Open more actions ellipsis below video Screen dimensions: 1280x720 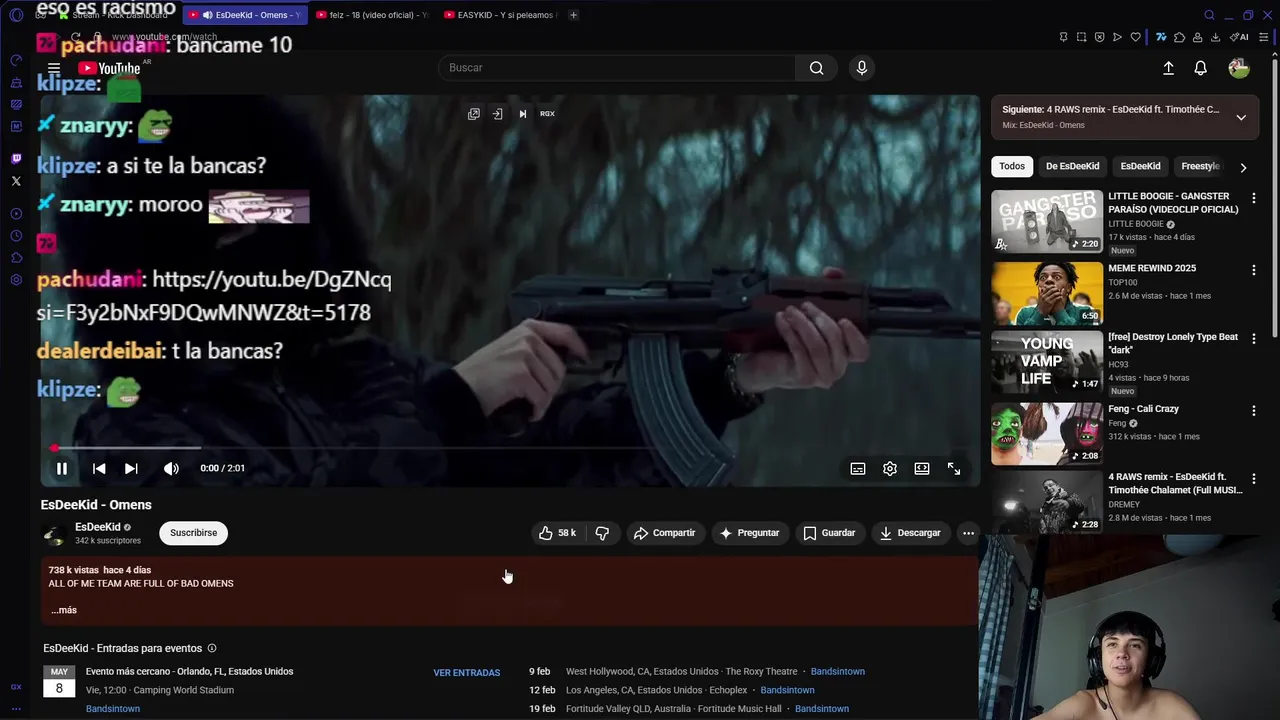[968, 533]
